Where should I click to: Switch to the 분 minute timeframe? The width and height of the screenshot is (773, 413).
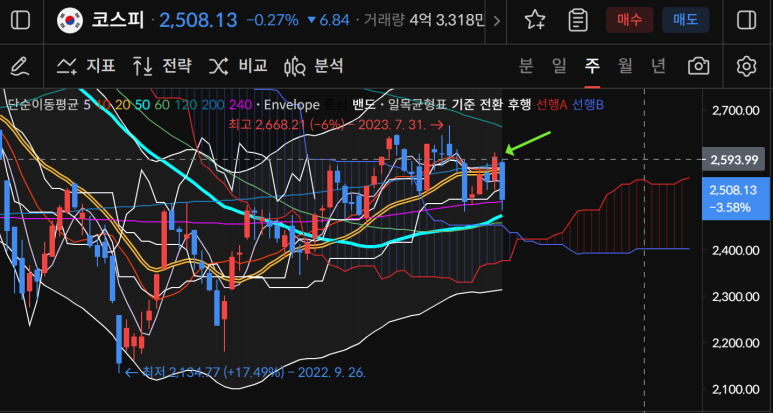tap(527, 66)
